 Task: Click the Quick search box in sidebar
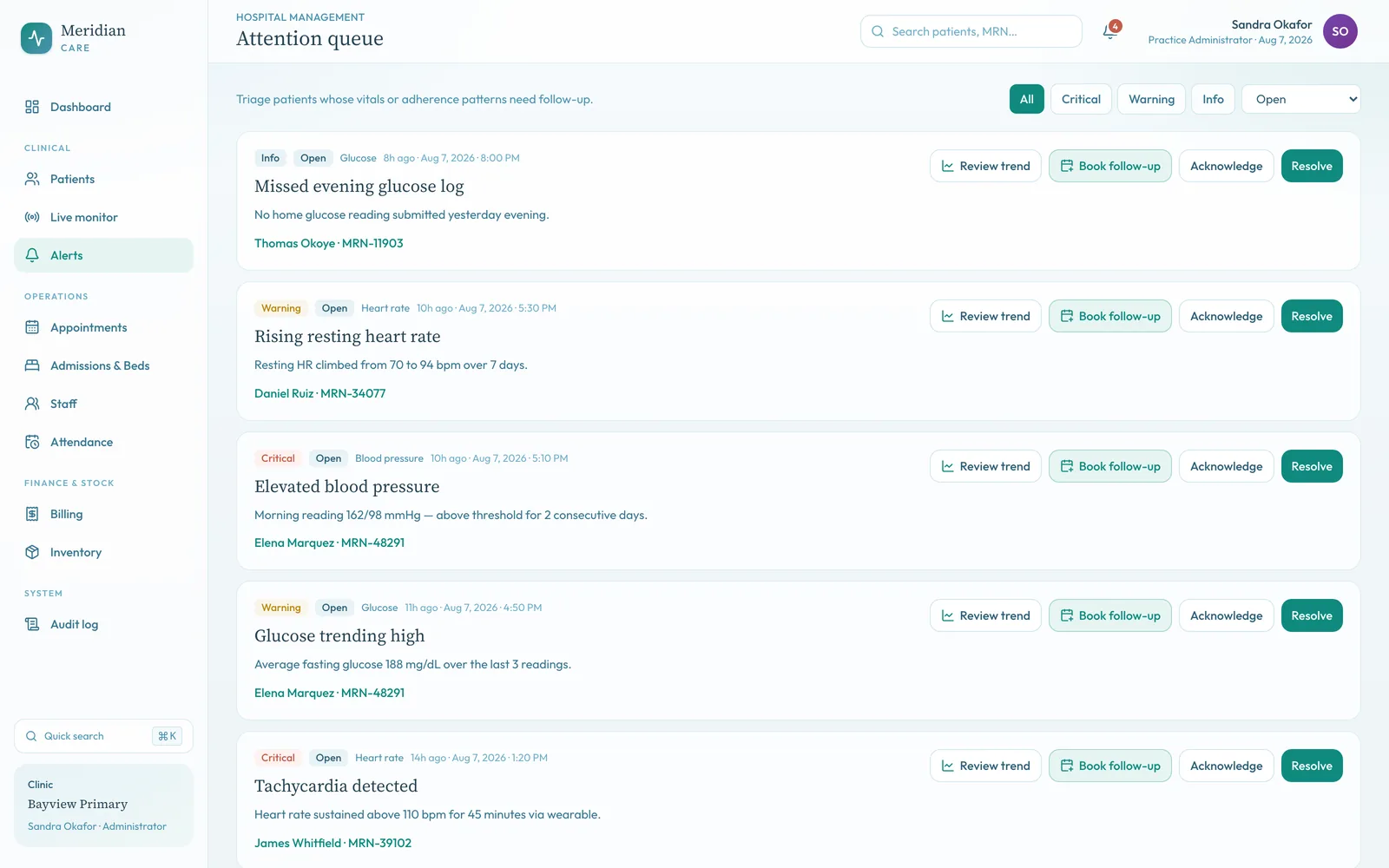[103, 736]
